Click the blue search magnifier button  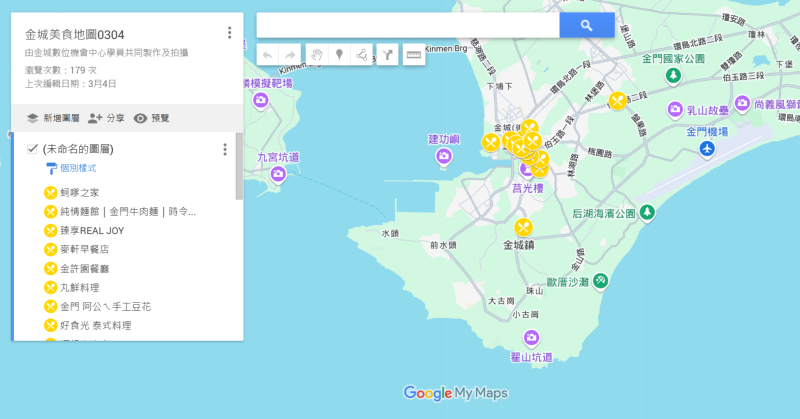(587, 25)
